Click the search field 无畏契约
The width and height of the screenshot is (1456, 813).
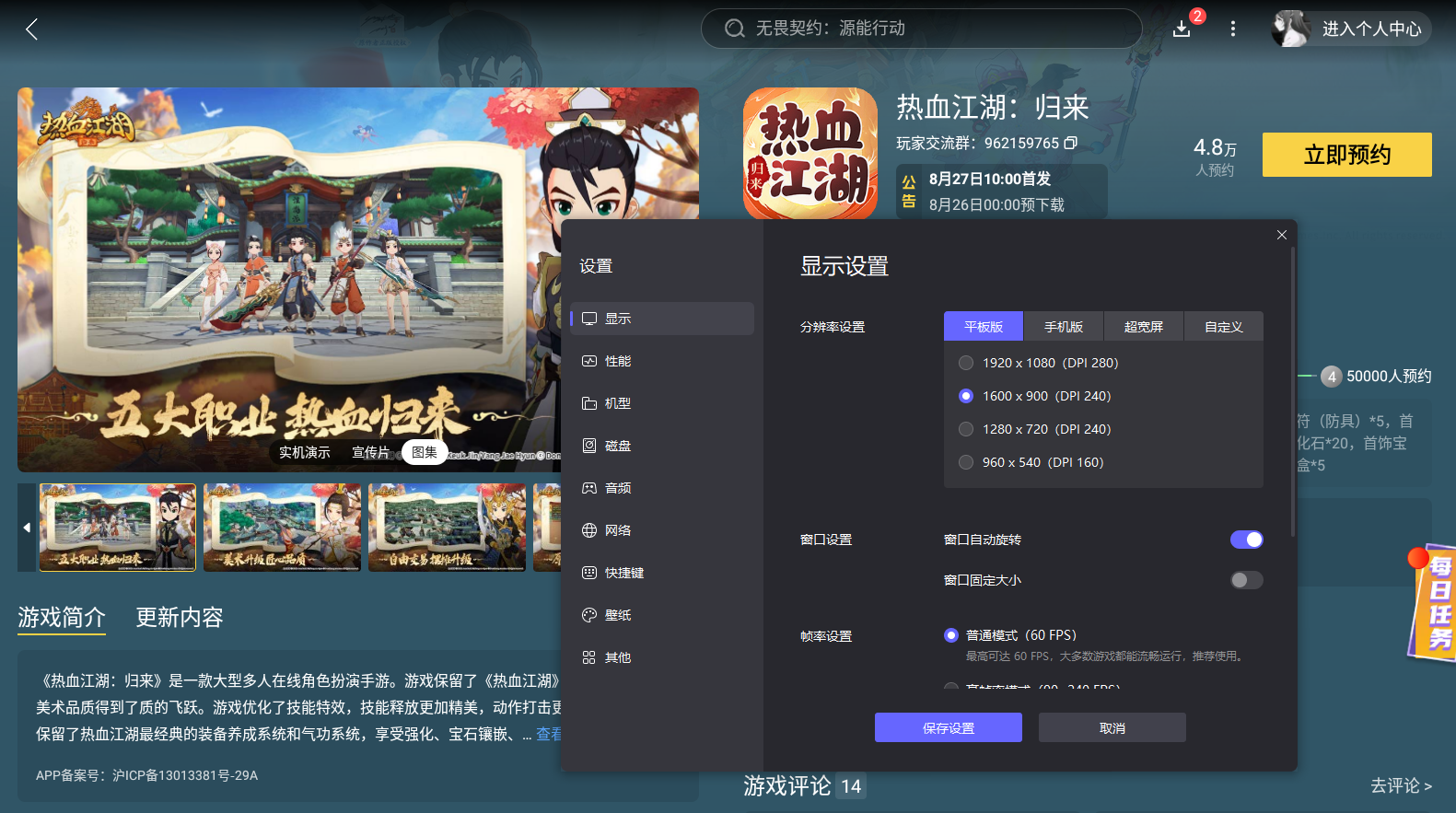(x=922, y=29)
